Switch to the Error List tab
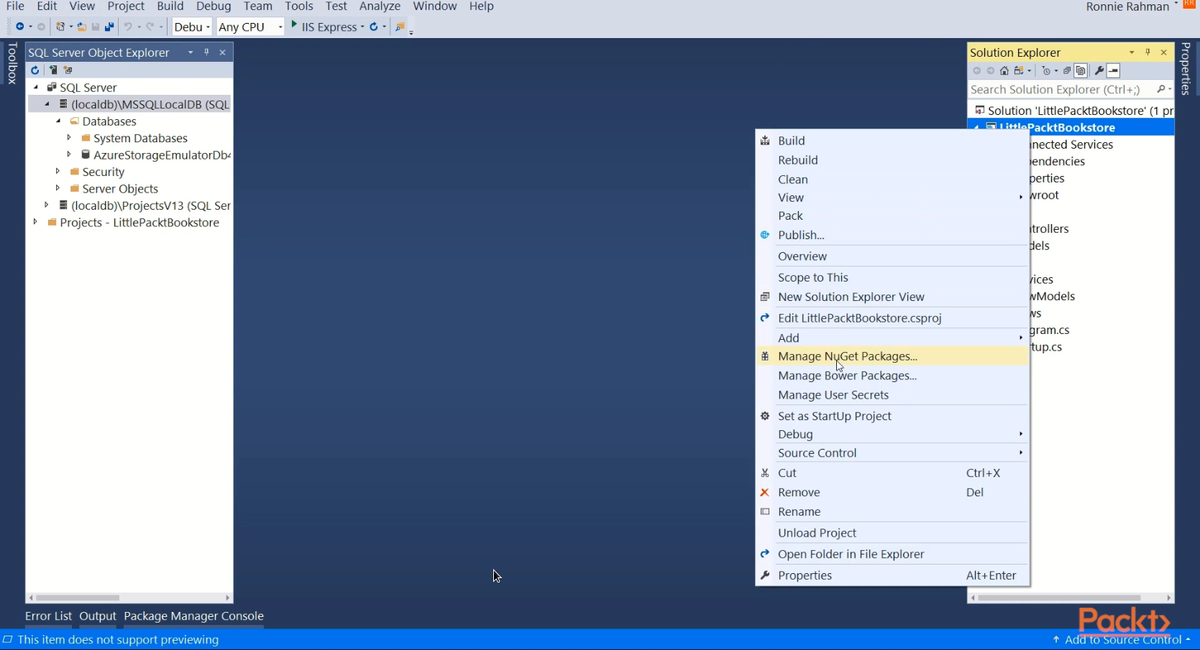The image size is (1200, 650). pyautogui.click(x=48, y=616)
